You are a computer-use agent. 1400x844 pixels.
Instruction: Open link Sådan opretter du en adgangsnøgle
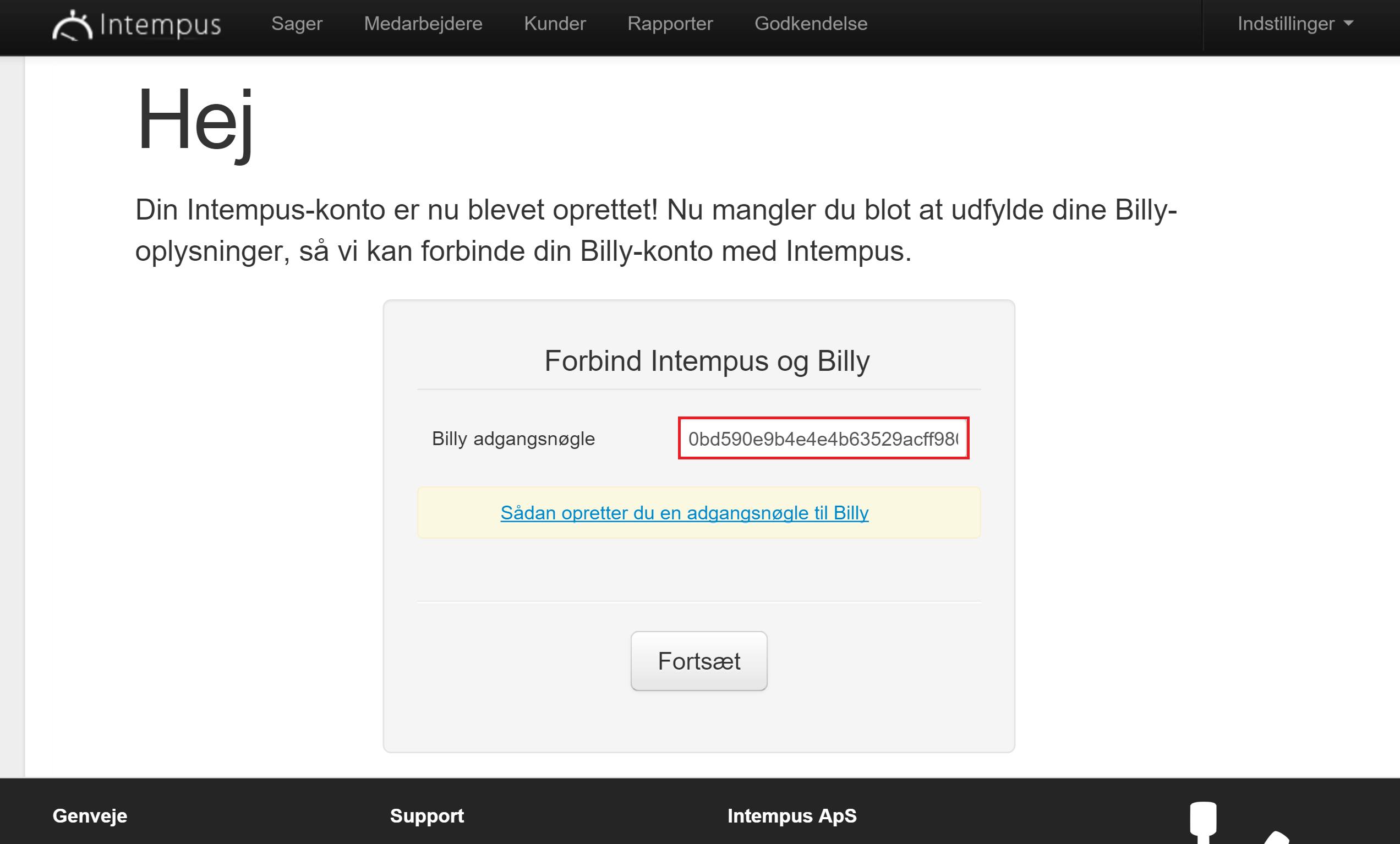coord(684,513)
